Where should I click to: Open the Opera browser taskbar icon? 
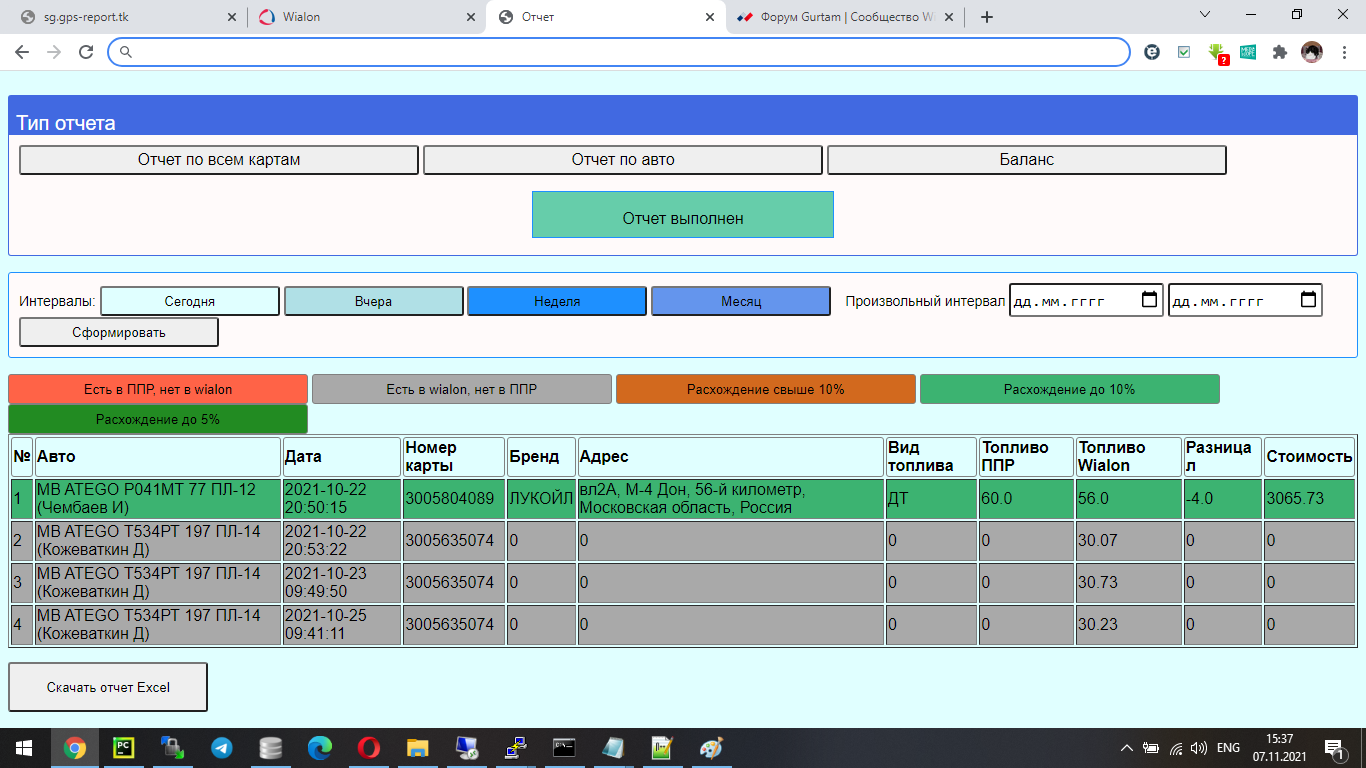(368, 748)
